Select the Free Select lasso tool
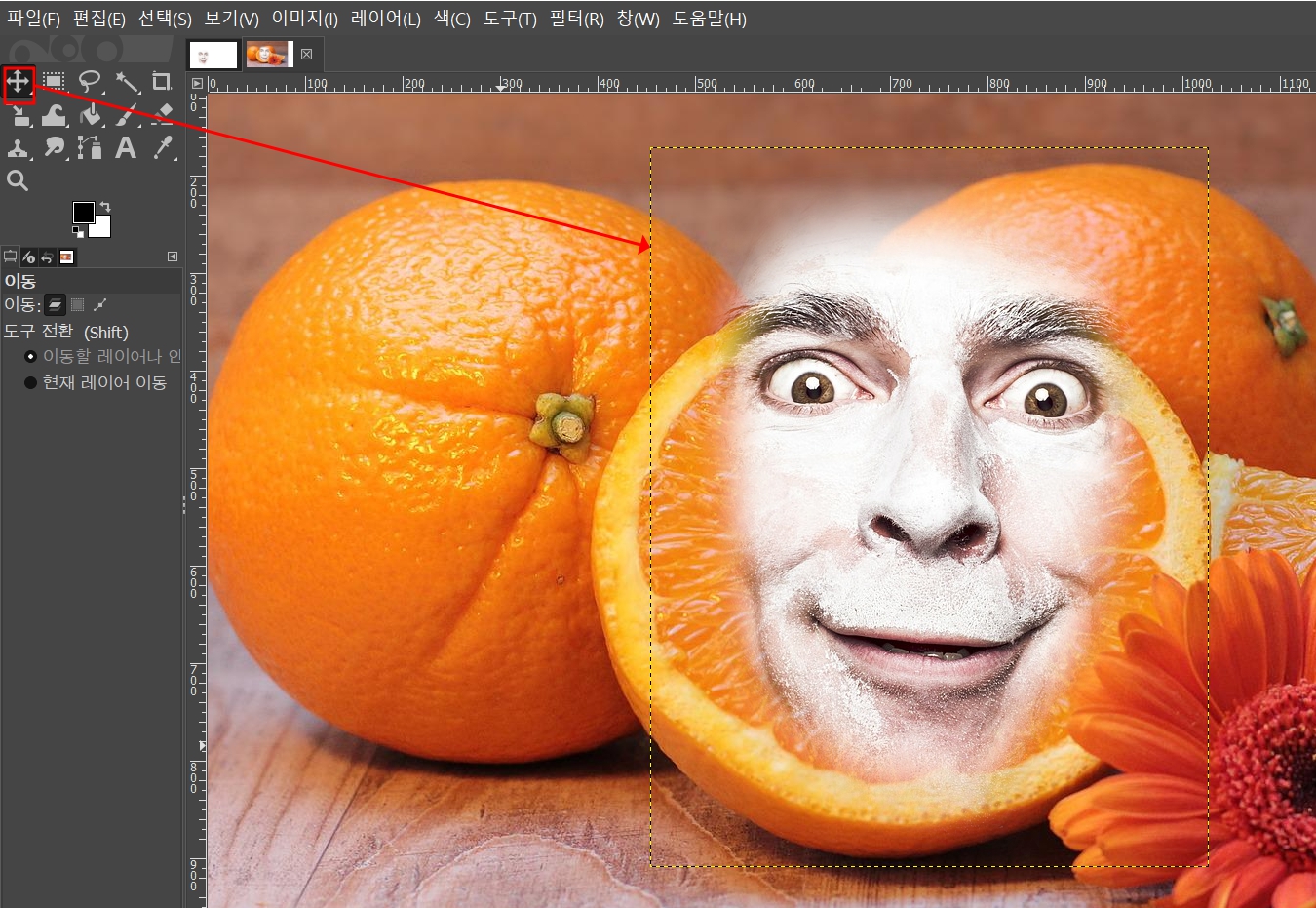Image resolution: width=1316 pixels, height=908 pixels. pyautogui.click(x=90, y=82)
